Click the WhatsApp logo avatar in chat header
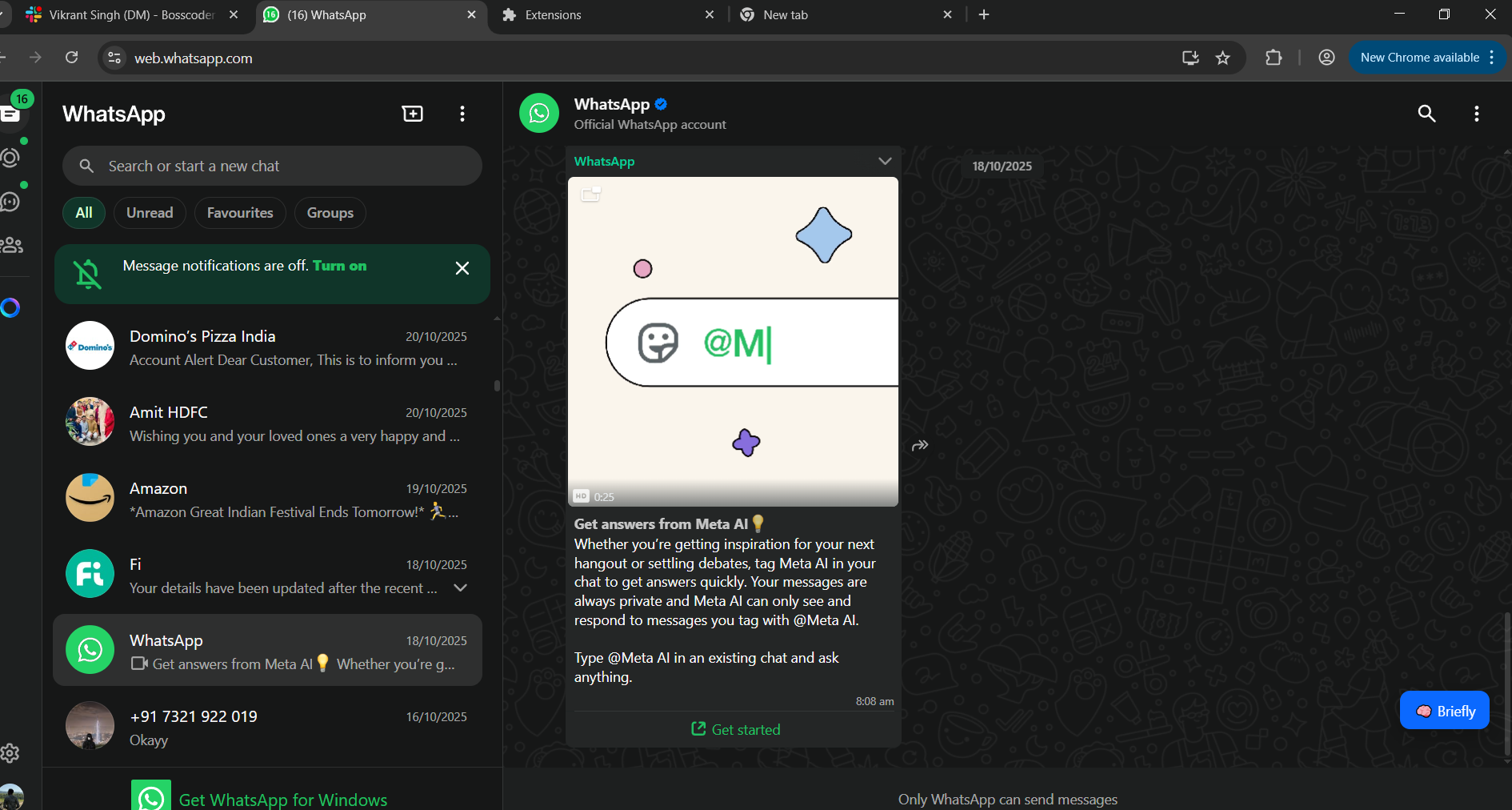The height and width of the screenshot is (810, 1512). point(539,113)
